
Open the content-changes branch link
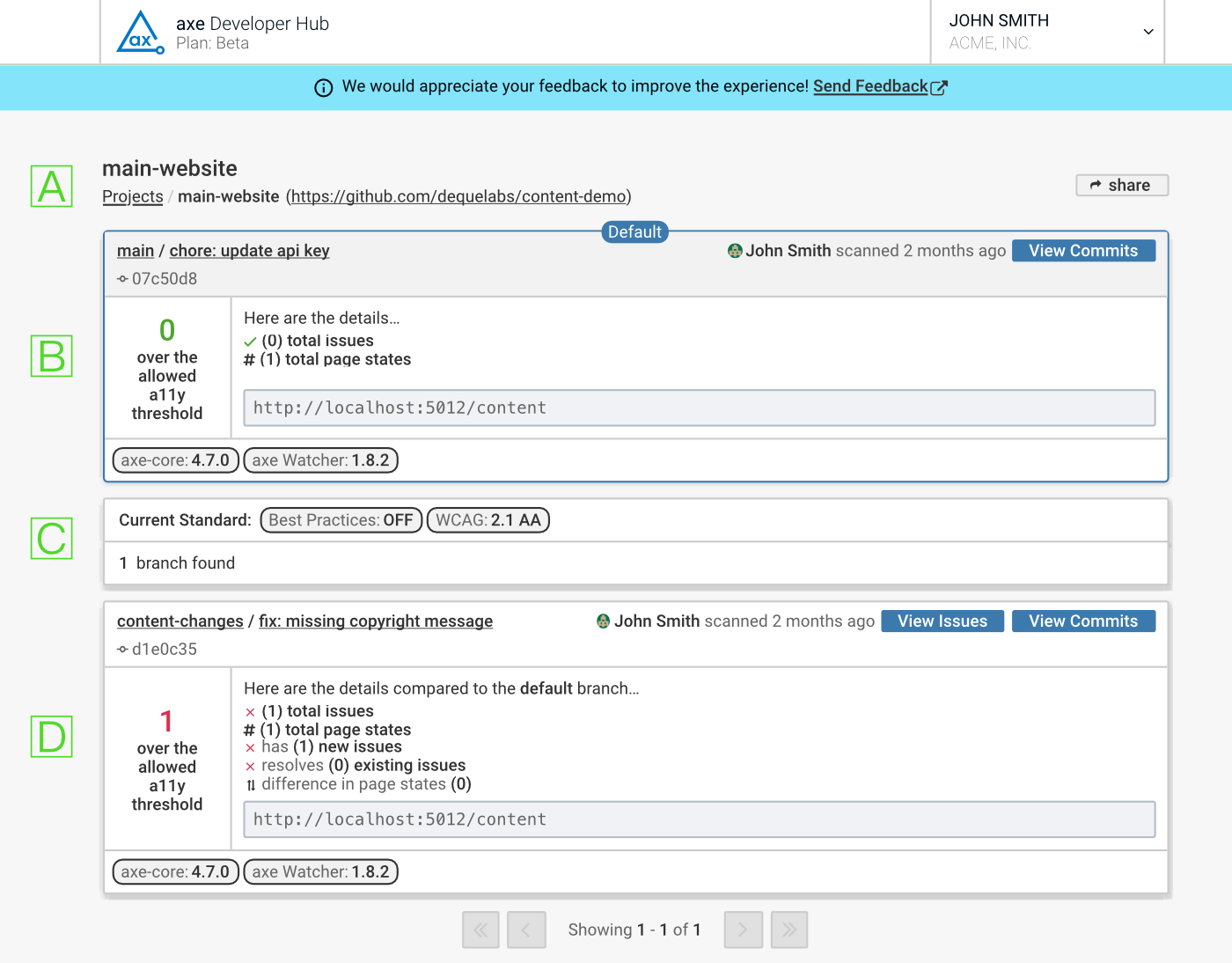[x=180, y=621]
